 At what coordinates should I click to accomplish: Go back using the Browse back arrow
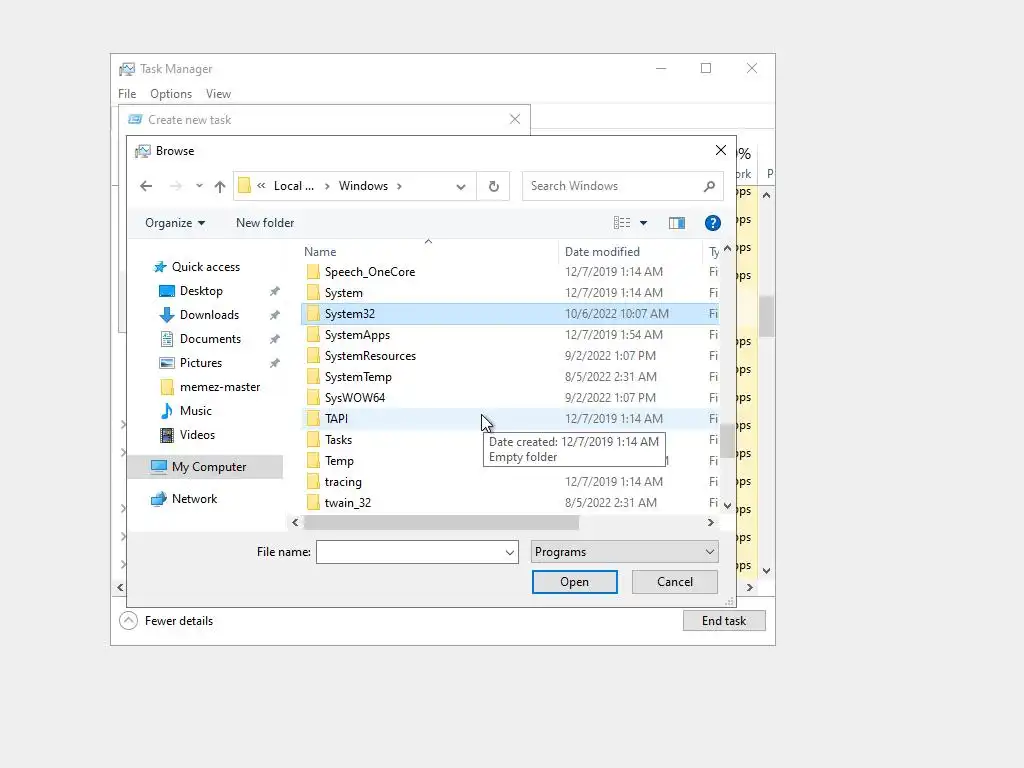click(x=146, y=186)
